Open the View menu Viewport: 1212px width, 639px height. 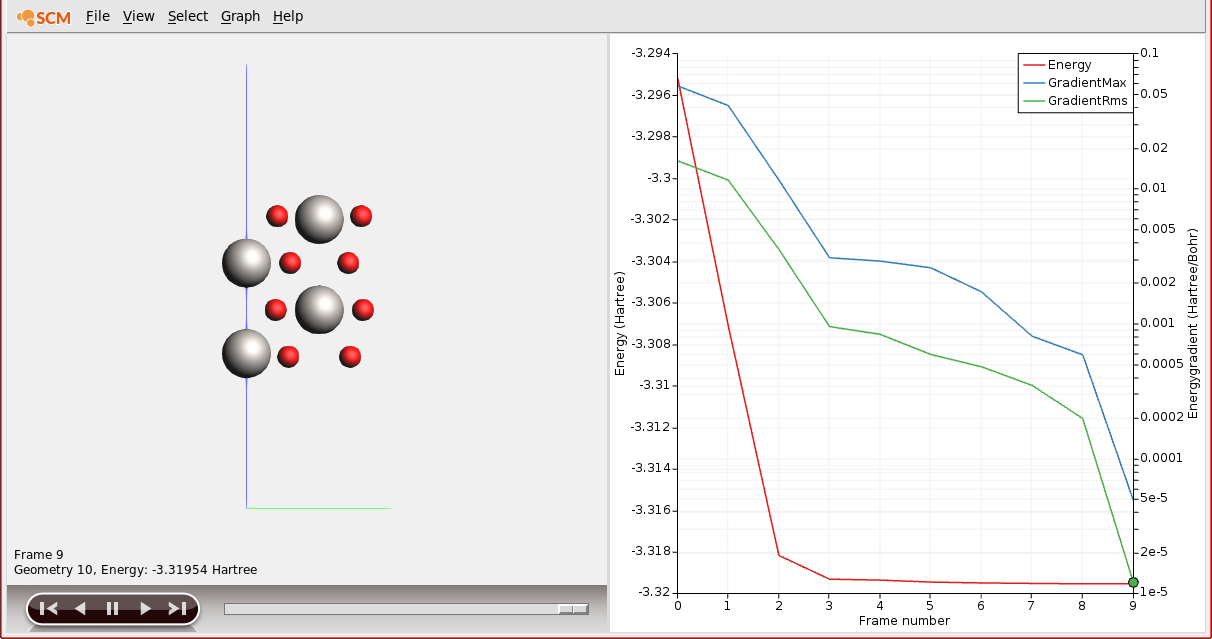(x=138, y=16)
